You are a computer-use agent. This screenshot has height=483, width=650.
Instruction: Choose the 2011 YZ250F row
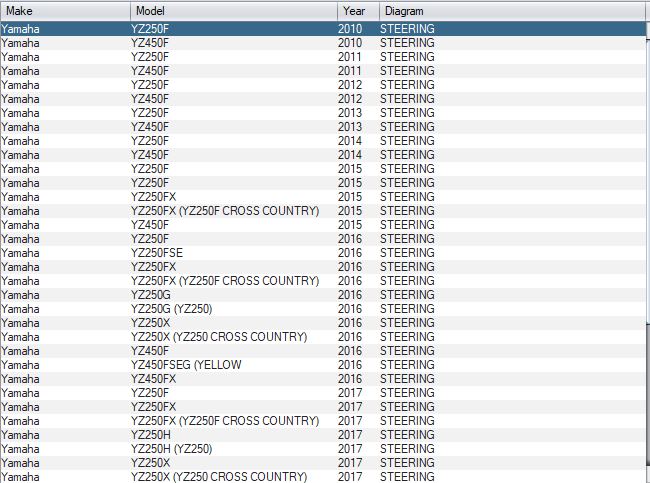[323, 57]
